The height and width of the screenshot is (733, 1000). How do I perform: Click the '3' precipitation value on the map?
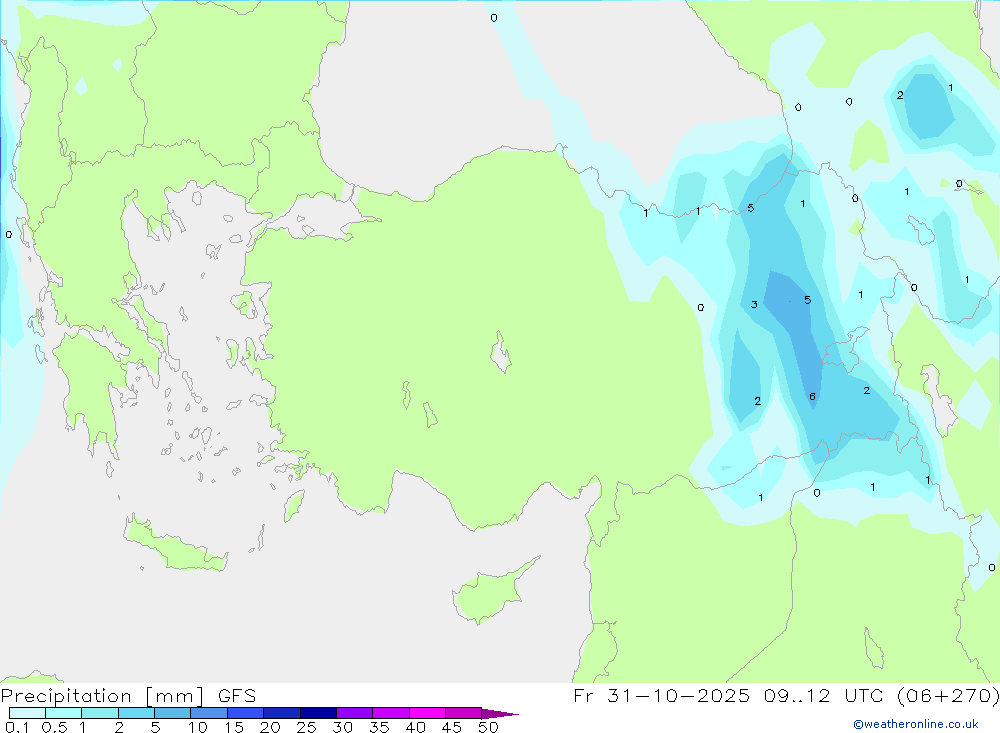754,304
